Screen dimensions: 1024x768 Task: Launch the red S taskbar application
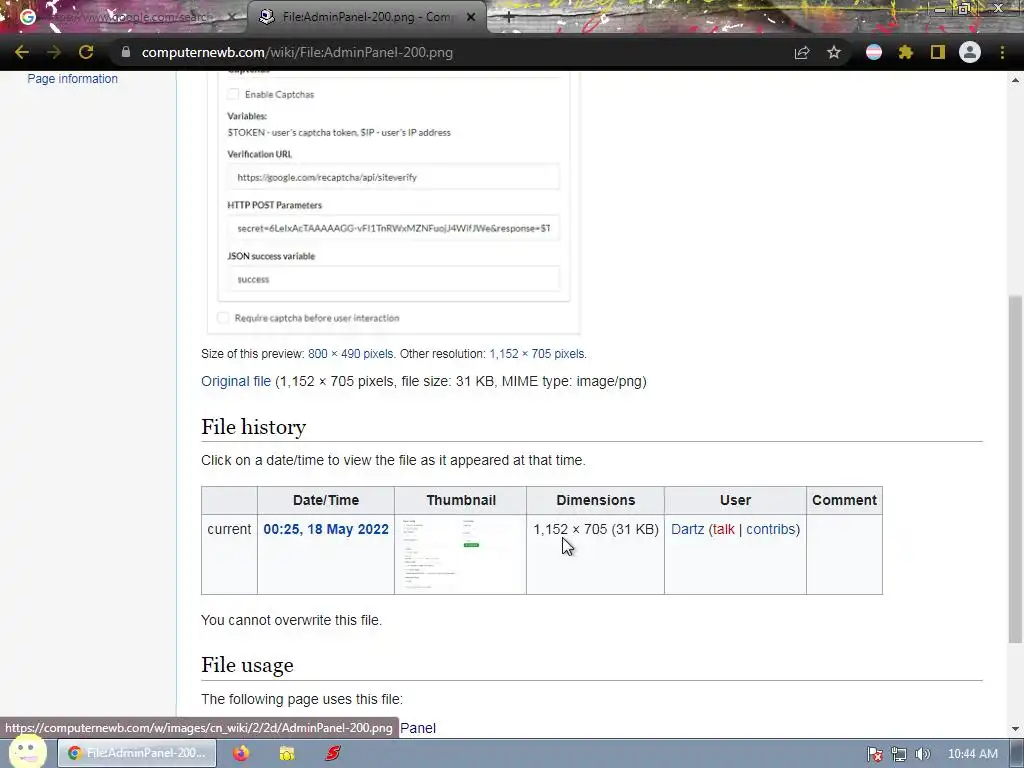tap(333, 753)
